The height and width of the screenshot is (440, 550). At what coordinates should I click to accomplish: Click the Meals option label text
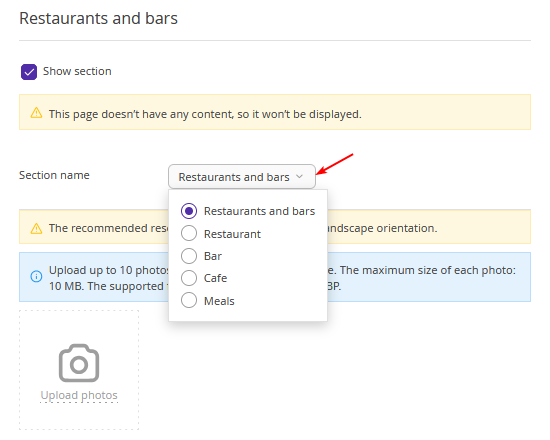219,301
